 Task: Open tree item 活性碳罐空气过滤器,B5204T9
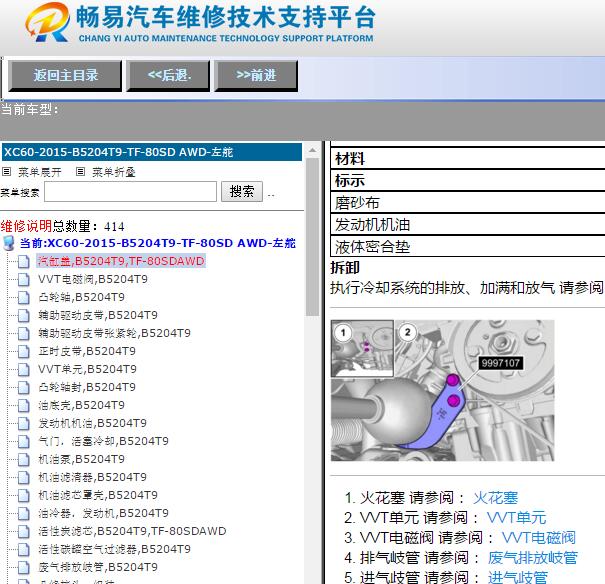click(x=115, y=549)
